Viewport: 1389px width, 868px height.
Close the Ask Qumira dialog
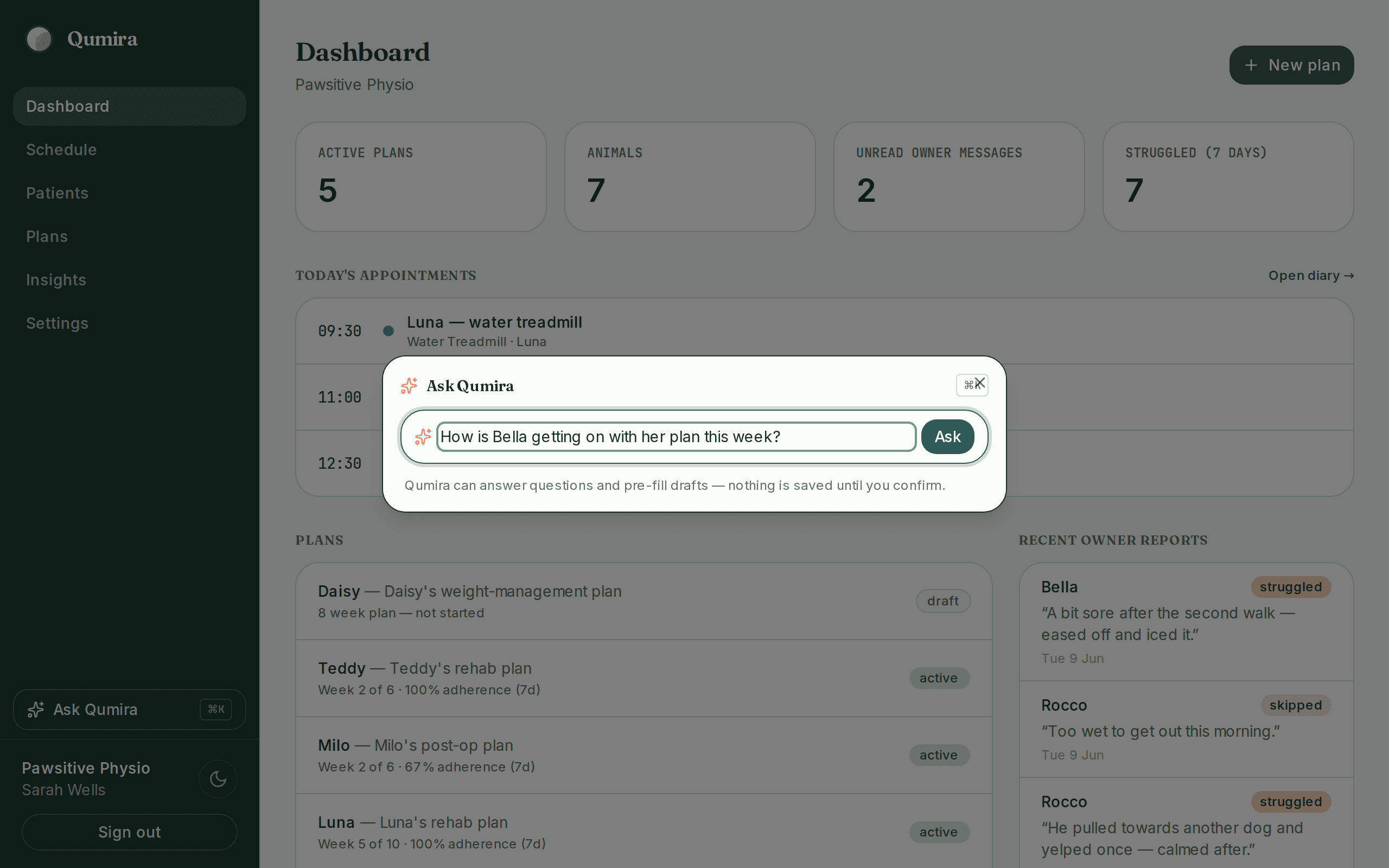point(980,383)
